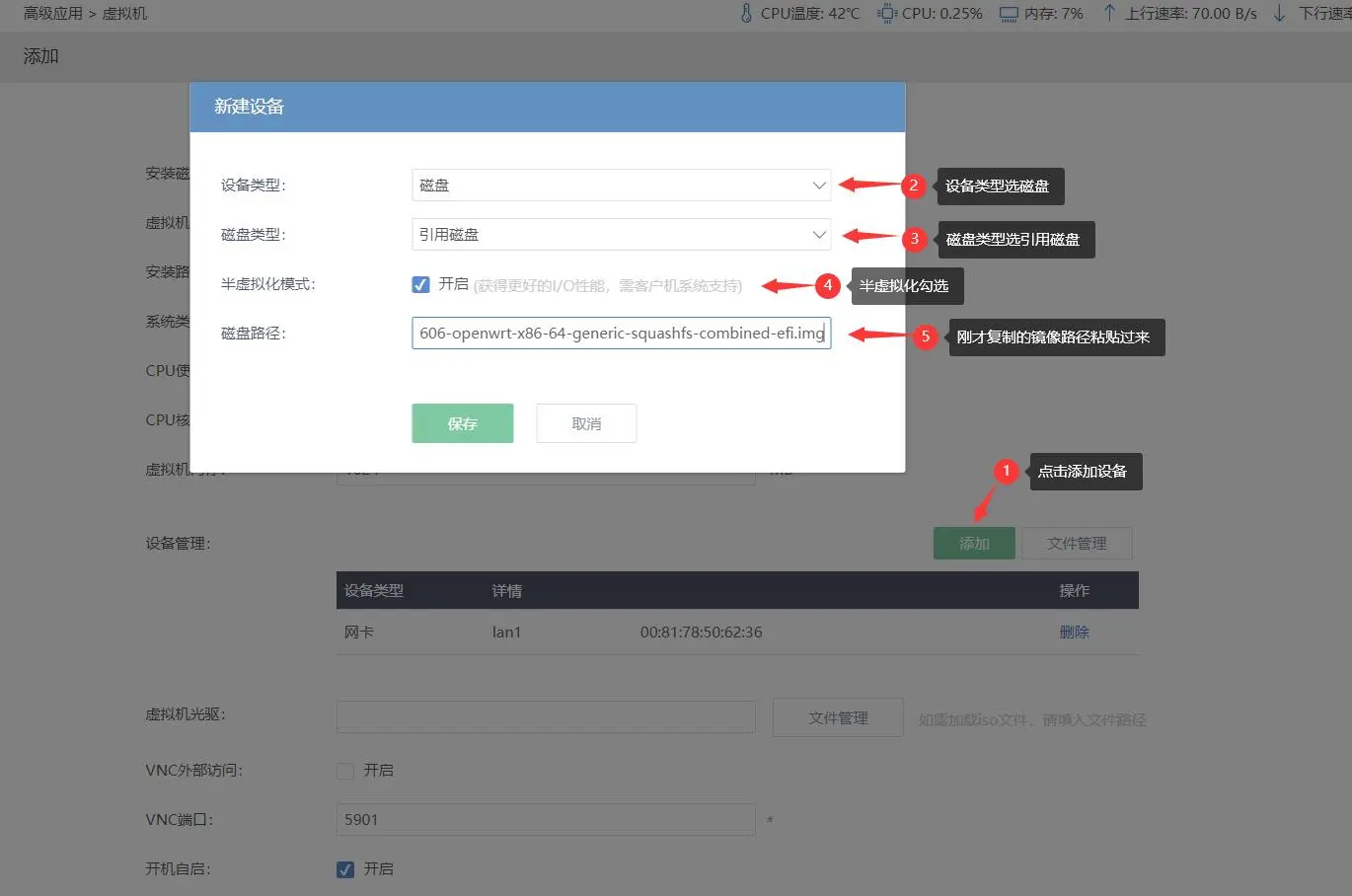Viewport: 1352px width, 896px height.
Task: Click the CPU usage chip icon
Action: point(886,14)
